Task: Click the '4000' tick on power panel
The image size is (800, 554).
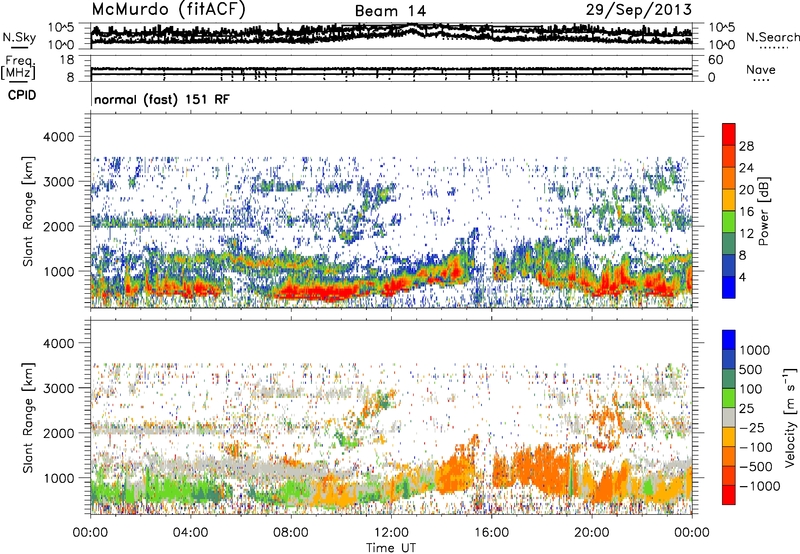Action: coord(59,137)
